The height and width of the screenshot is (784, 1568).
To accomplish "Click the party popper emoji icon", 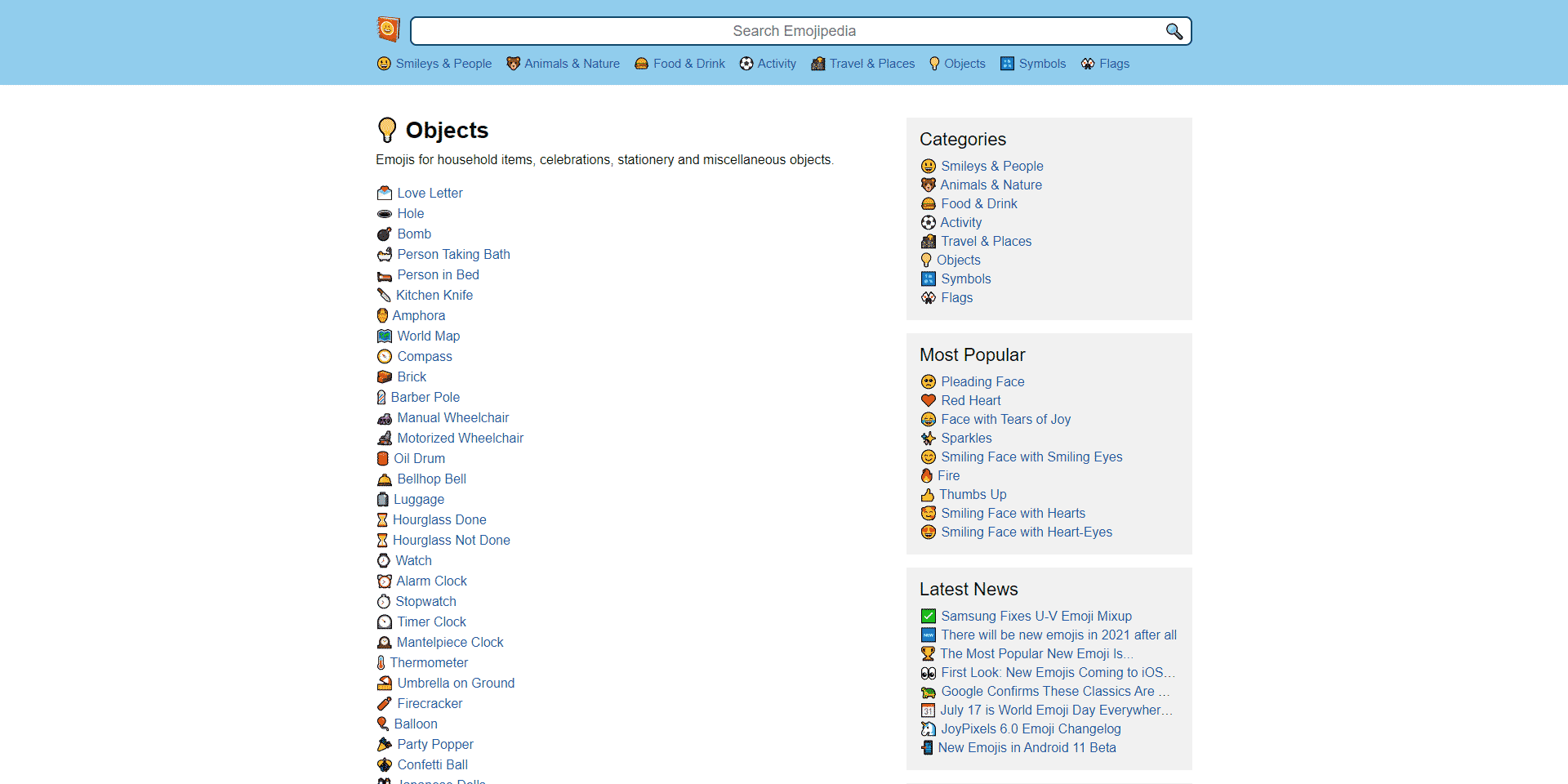I will (x=385, y=745).
